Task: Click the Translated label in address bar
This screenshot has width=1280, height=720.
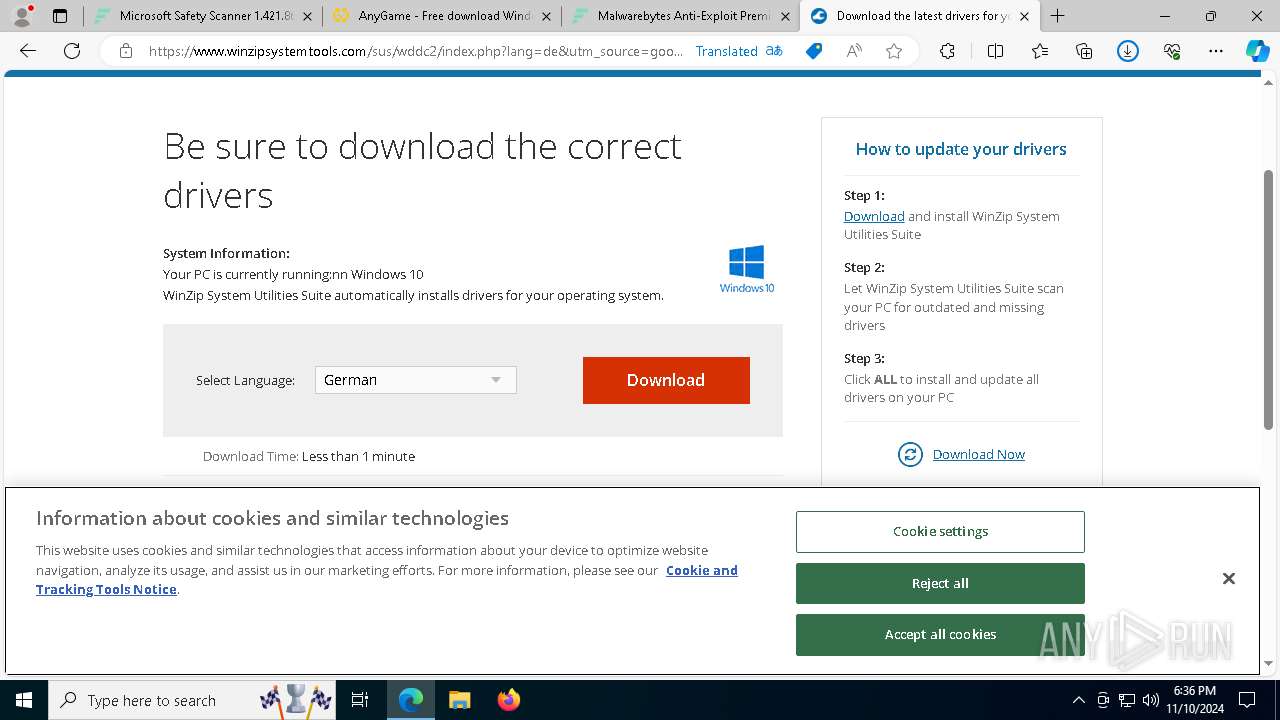Action: [727, 51]
